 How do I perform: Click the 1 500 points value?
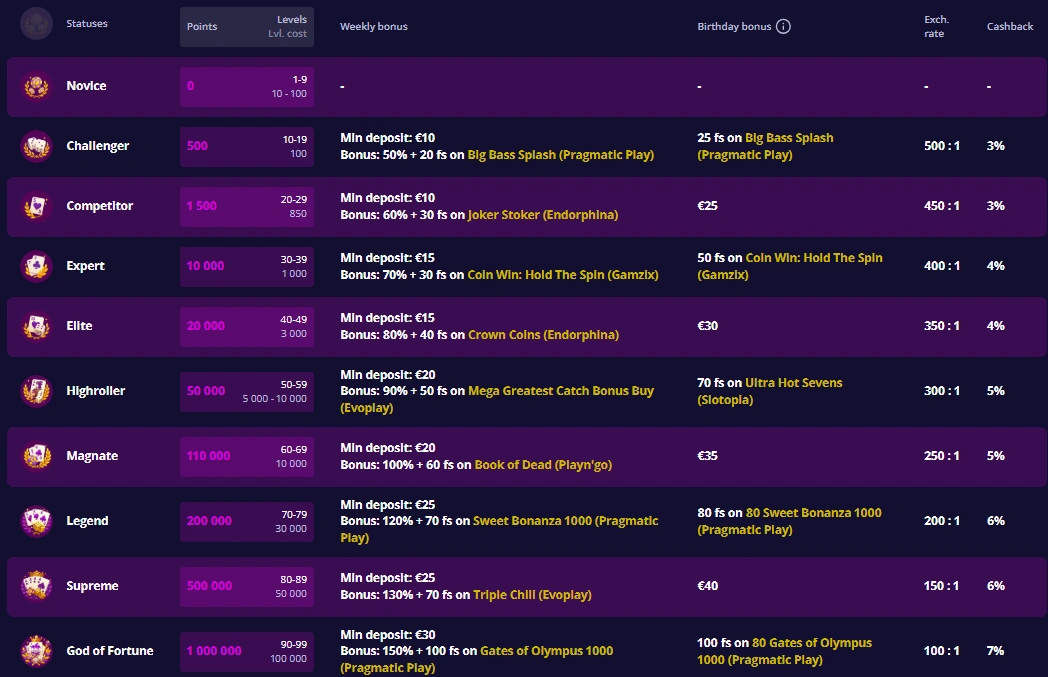pyautogui.click(x=202, y=206)
